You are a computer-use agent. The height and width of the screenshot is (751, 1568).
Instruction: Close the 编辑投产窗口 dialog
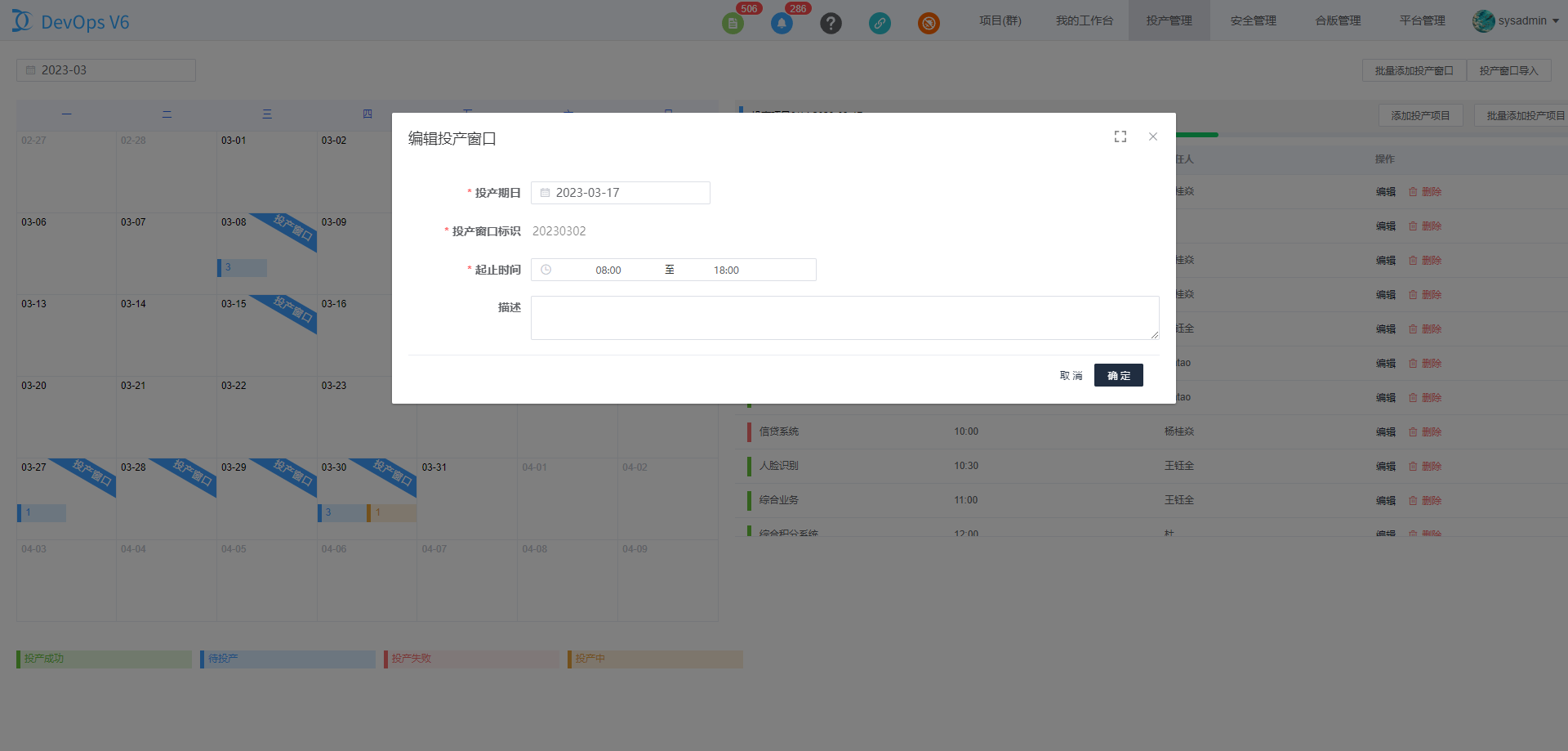[1153, 136]
